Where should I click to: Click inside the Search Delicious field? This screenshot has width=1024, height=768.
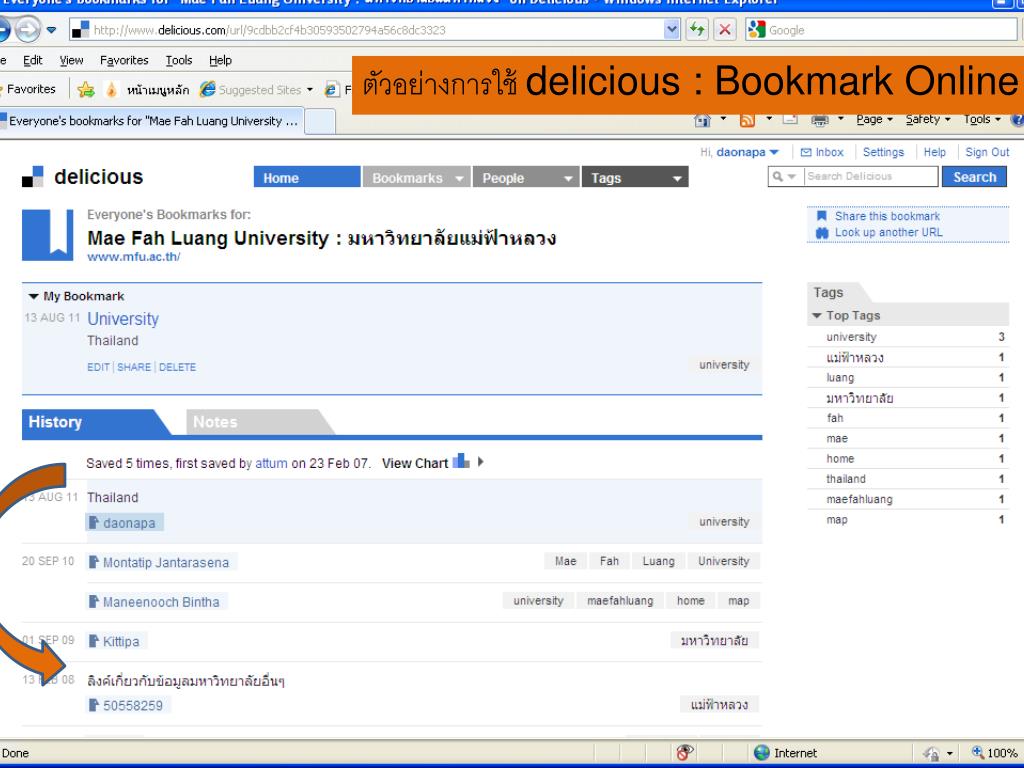tap(871, 176)
